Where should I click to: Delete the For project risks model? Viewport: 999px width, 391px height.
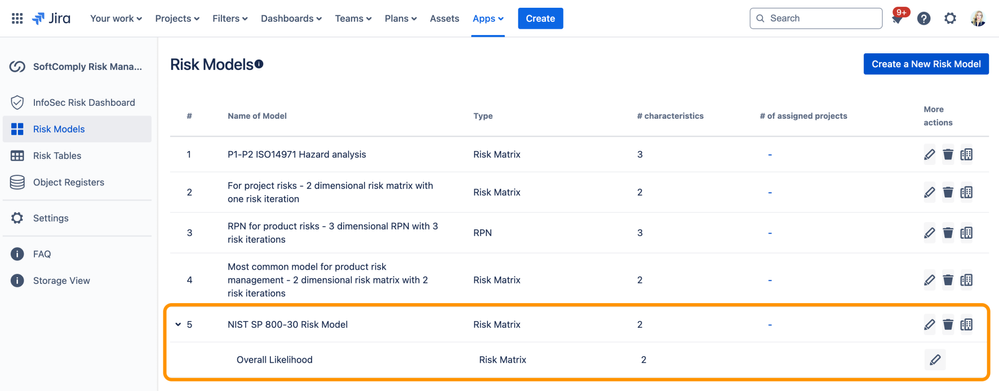948,192
